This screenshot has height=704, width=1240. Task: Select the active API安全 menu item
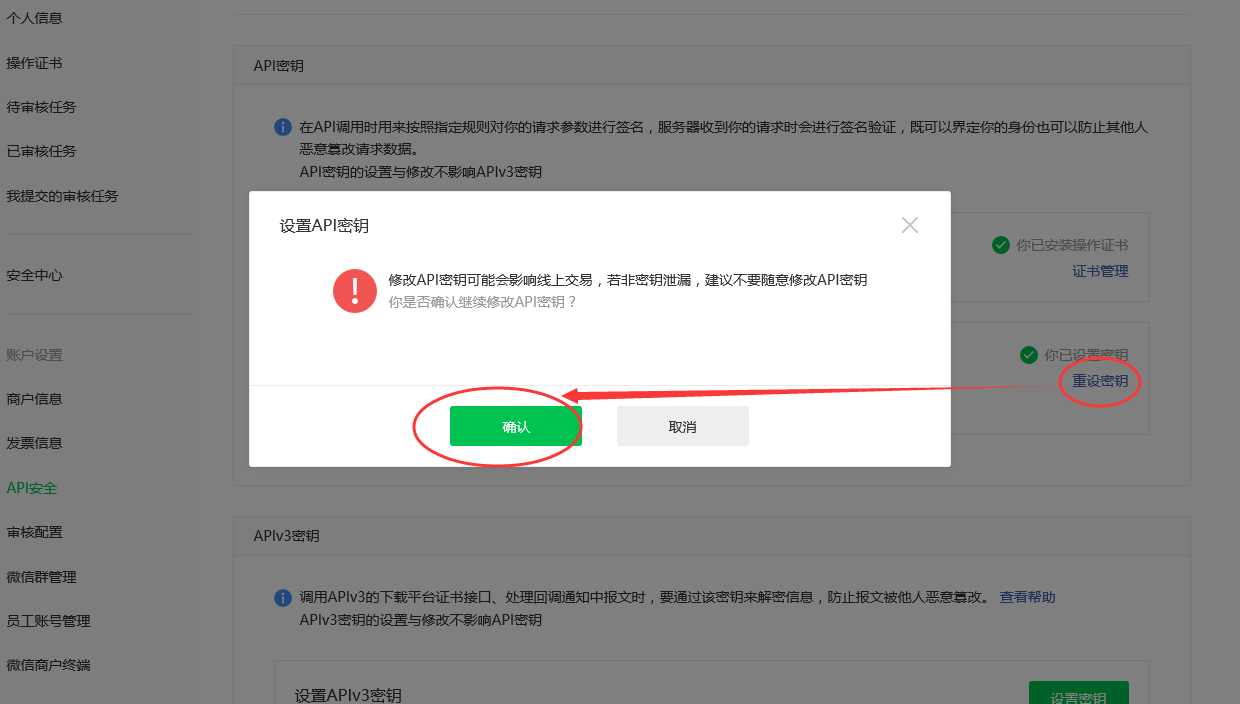[31, 488]
